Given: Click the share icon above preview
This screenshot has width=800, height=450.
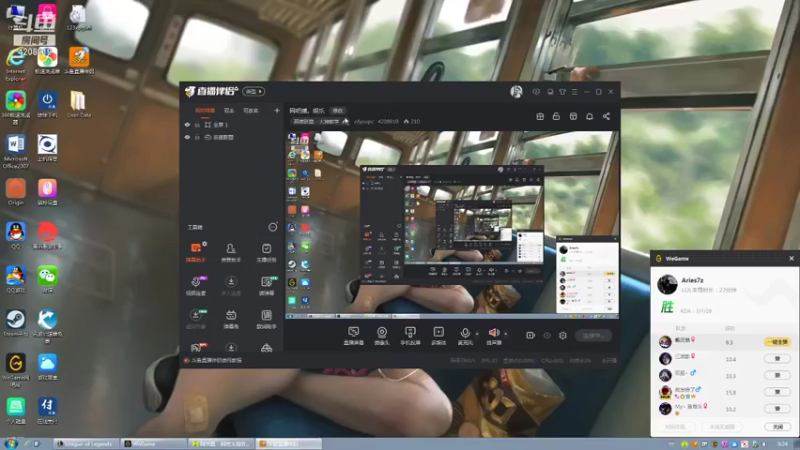Looking at the screenshot, I should click(x=606, y=116).
